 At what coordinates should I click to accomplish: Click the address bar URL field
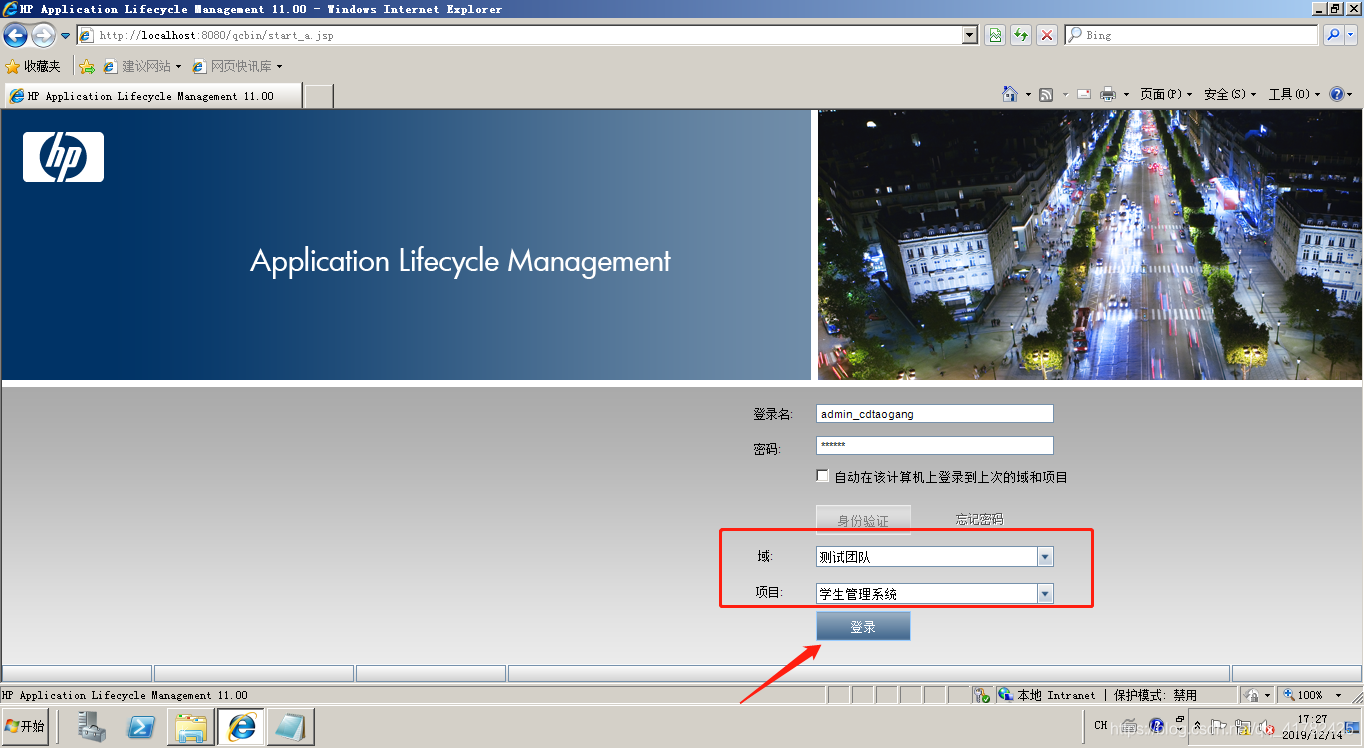coord(520,35)
